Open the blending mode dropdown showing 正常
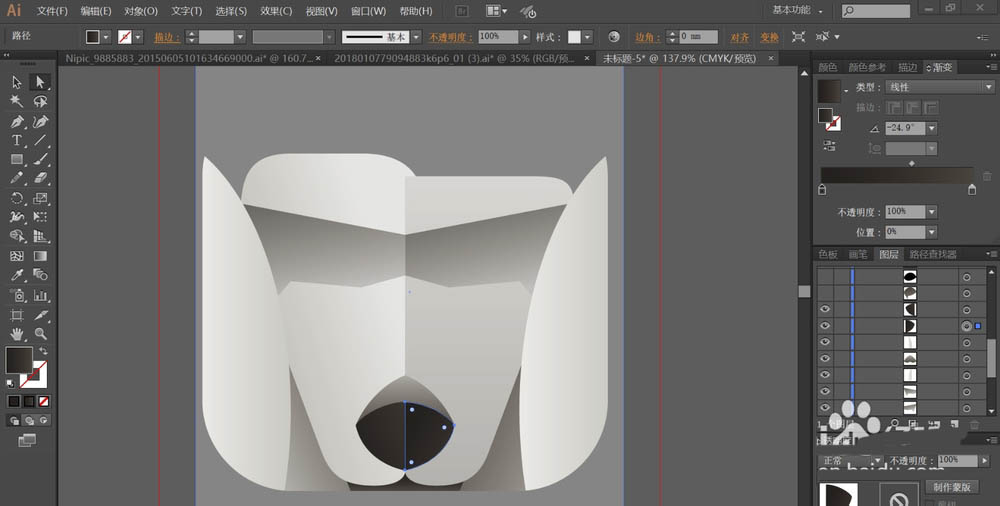Image resolution: width=1000 pixels, height=506 pixels. [x=851, y=460]
